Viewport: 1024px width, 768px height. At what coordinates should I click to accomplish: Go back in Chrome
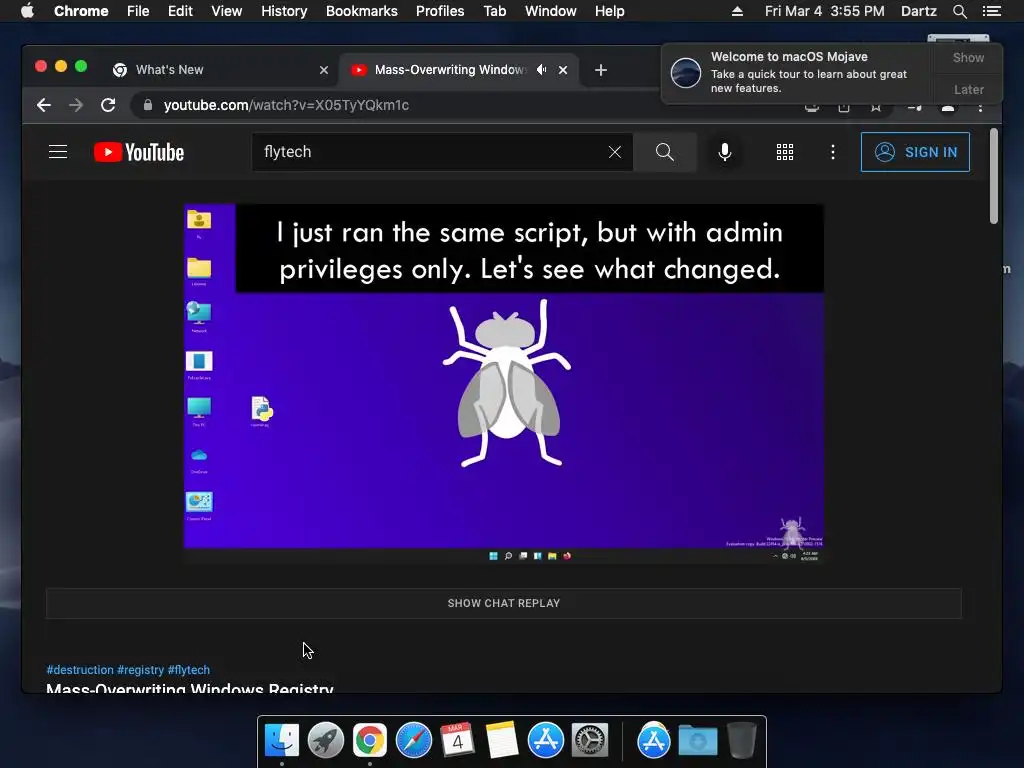coord(44,105)
